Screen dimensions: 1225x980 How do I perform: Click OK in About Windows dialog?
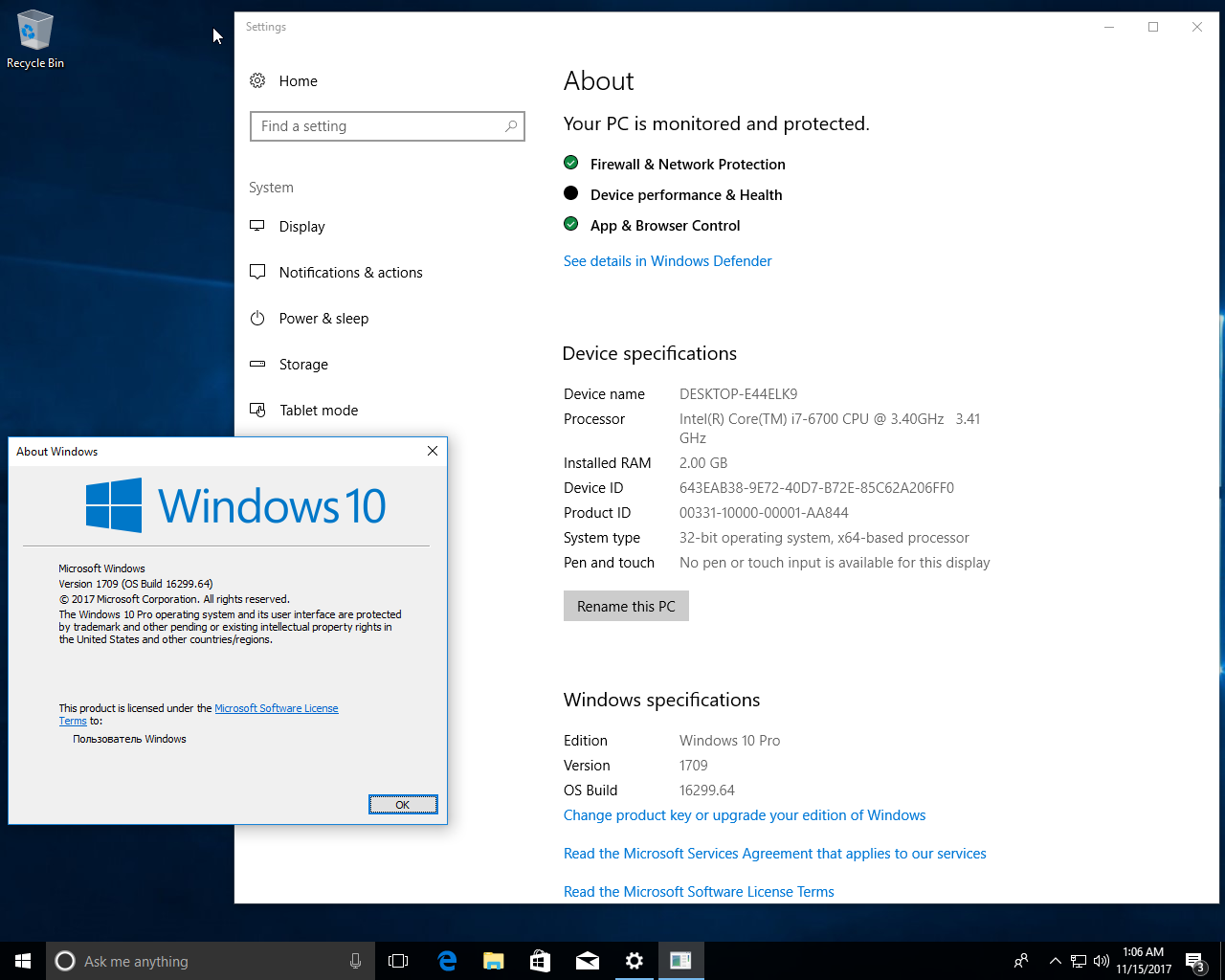pos(403,805)
